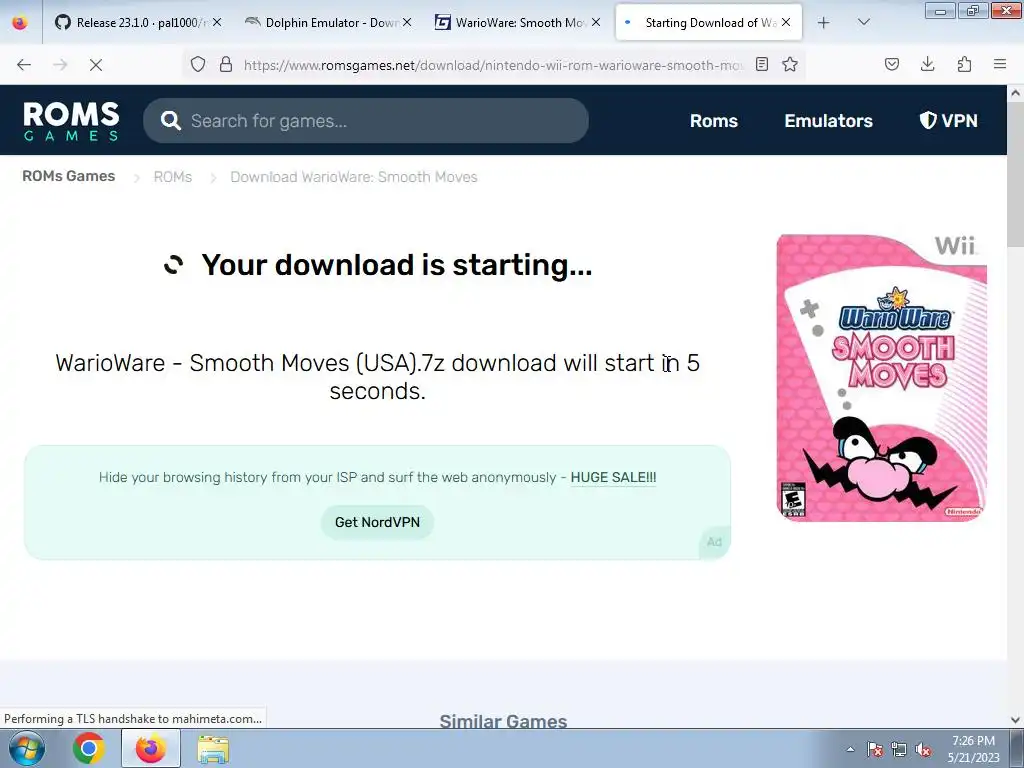Image resolution: width=1024 pixels, height=768 pixels.
Task: Click the search magnifier icon
Action: (x=170, y=121)
